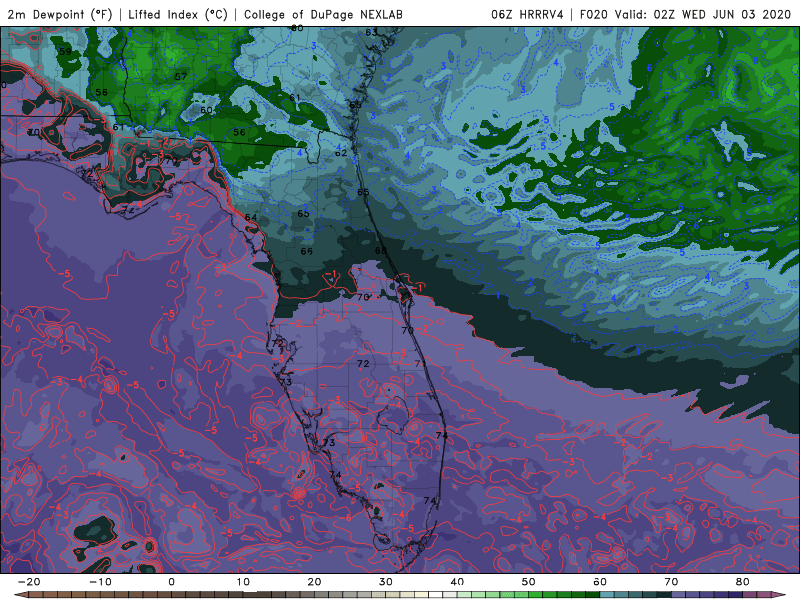Click the "College of DuPage NEXLAB" label
The height and width of the screenshot is (600, 800).
[323, 14]
